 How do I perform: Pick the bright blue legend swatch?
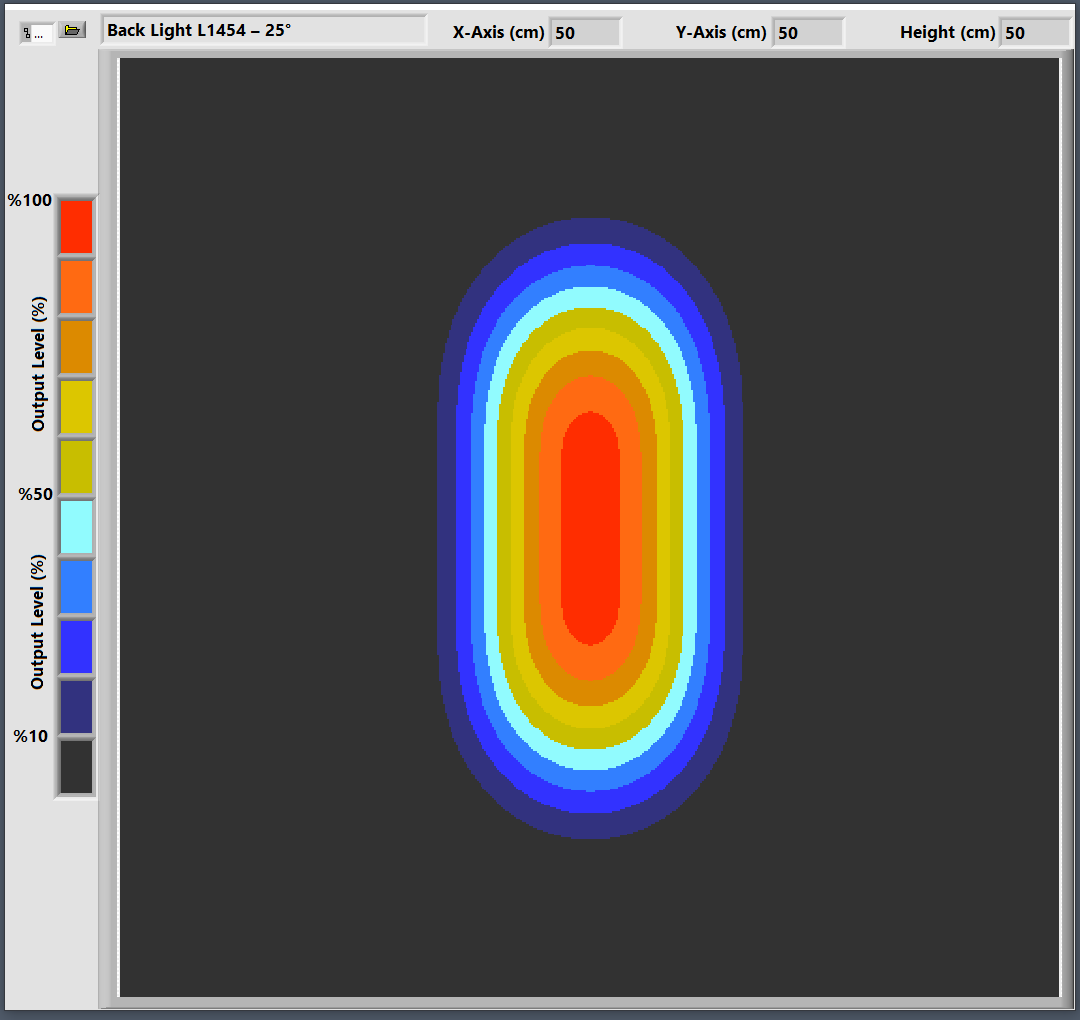(x=76, y=647)
